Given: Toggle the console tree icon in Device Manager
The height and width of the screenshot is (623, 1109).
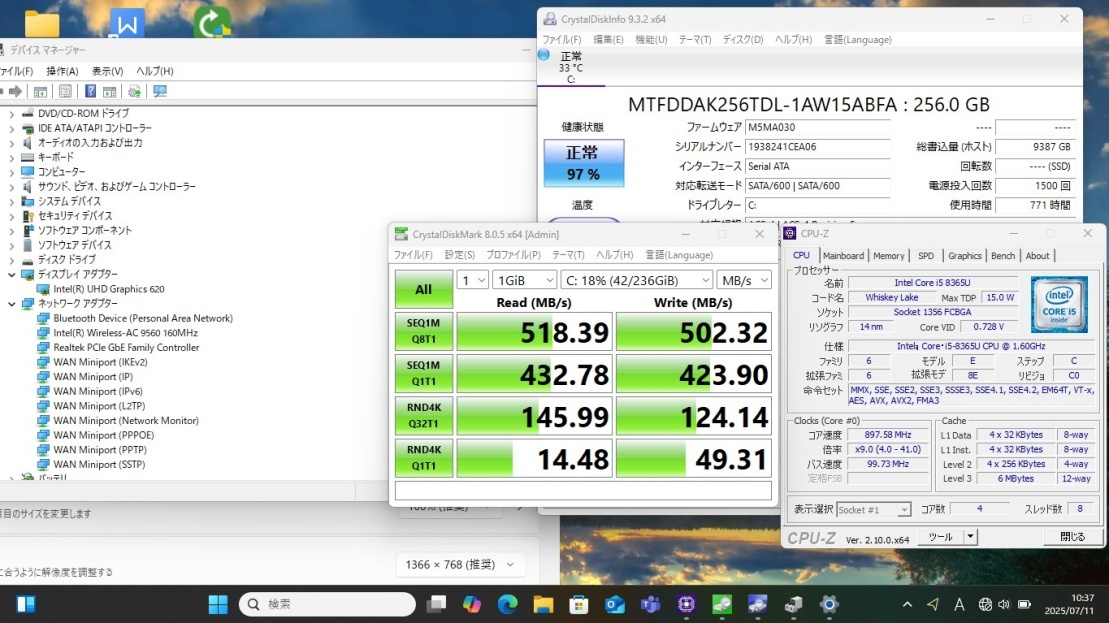Looking at the screenshot, I should tap(40, 91).
